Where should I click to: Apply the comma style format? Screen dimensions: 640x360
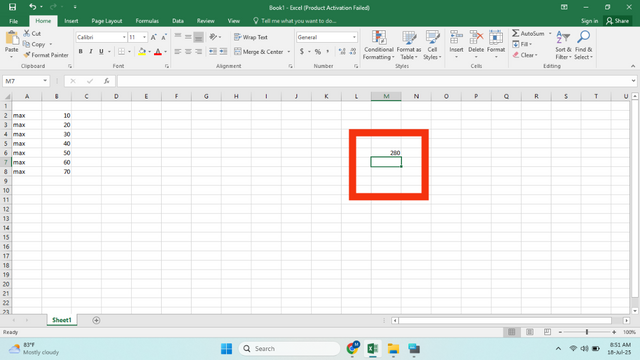328,51
